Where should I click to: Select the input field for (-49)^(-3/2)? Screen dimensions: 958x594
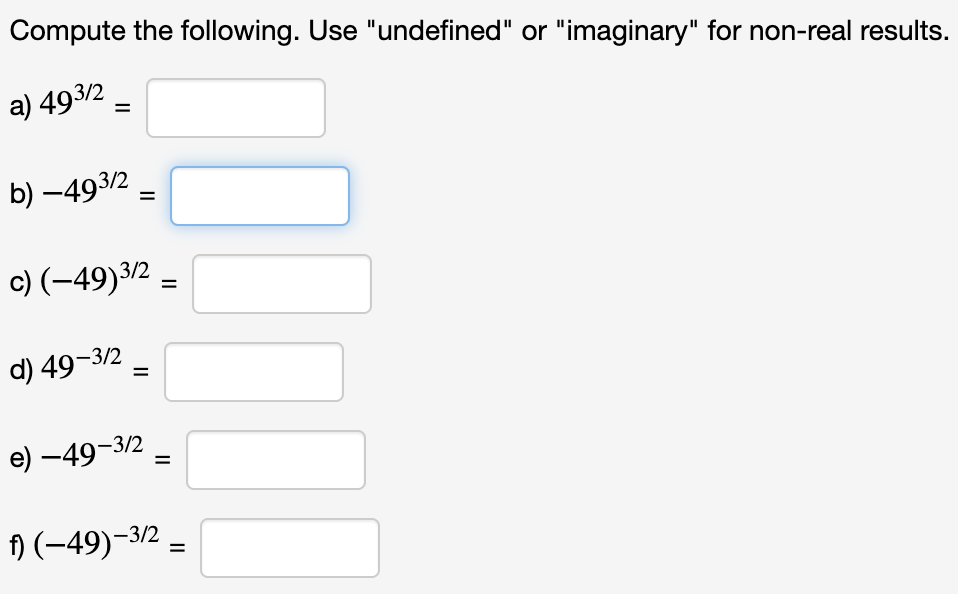[289, 547]
